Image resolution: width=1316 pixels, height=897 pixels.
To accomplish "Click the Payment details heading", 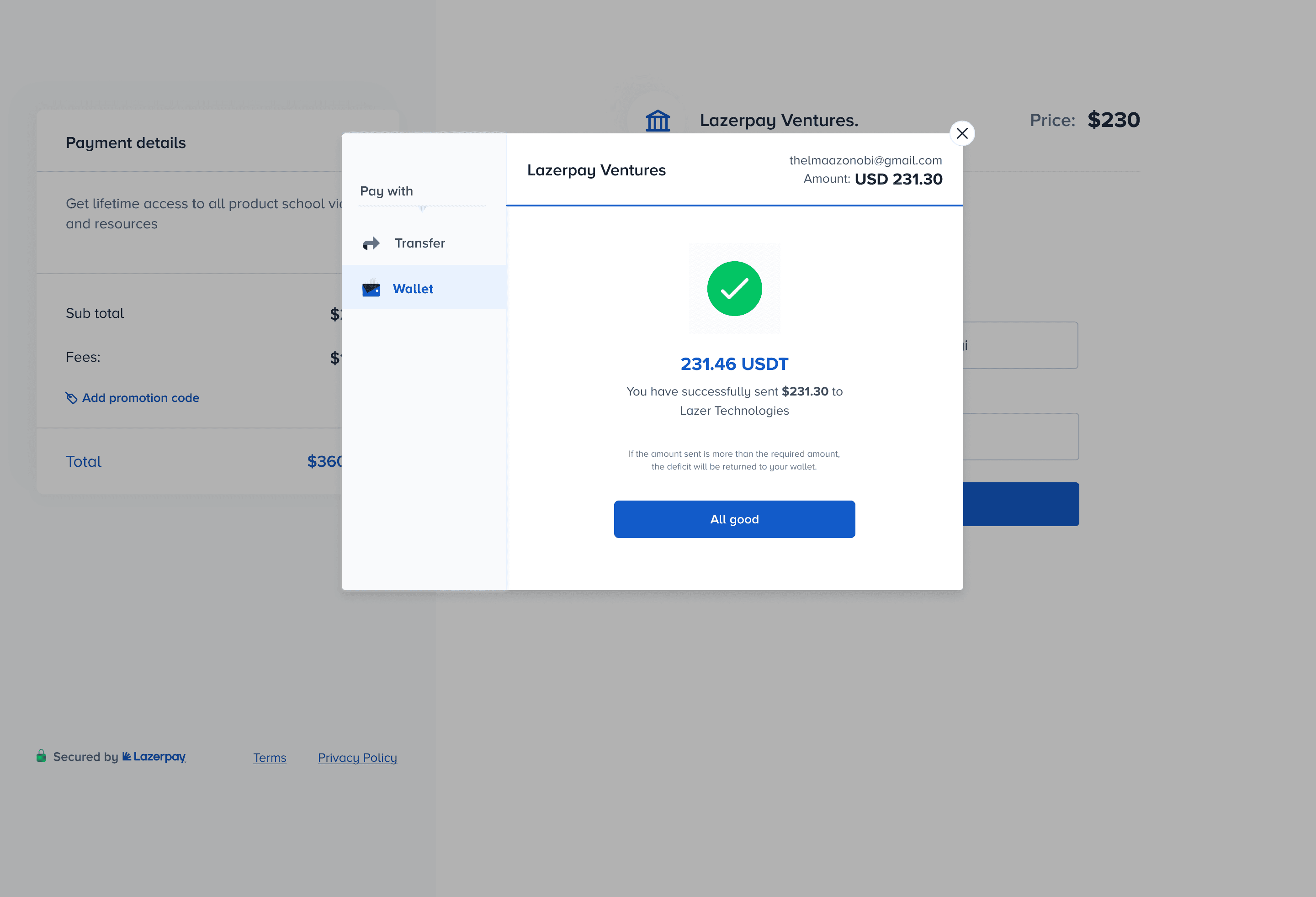I will pyautogui.click(x=126, y=142).
